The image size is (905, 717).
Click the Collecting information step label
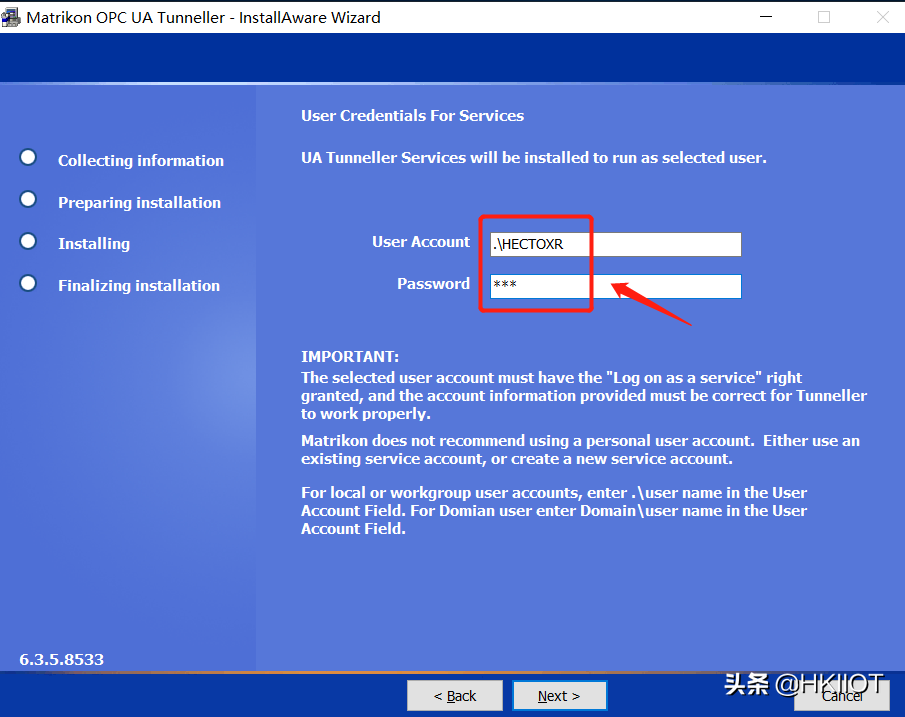pos(141,161)
